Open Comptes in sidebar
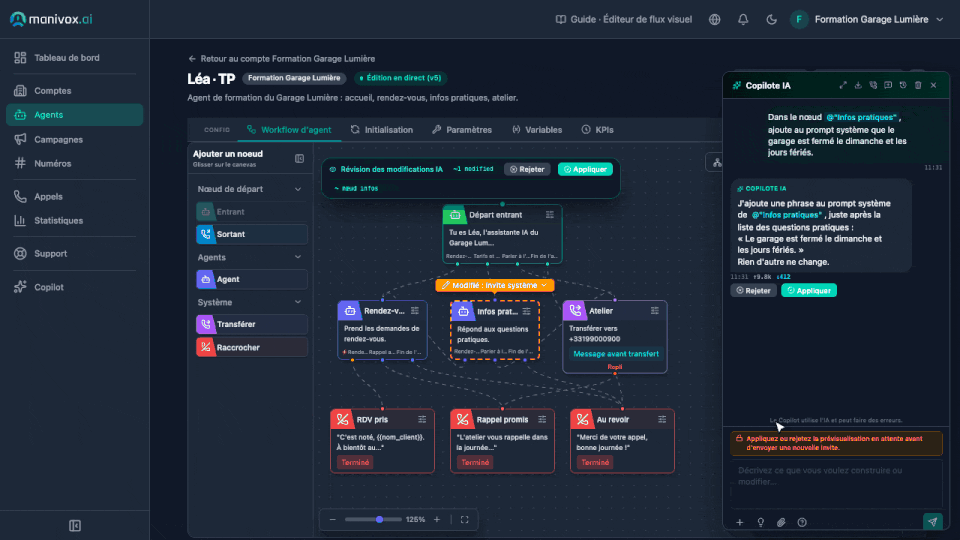Image resolution: width=960 pixels, height=540 pixels. point(75,91)
